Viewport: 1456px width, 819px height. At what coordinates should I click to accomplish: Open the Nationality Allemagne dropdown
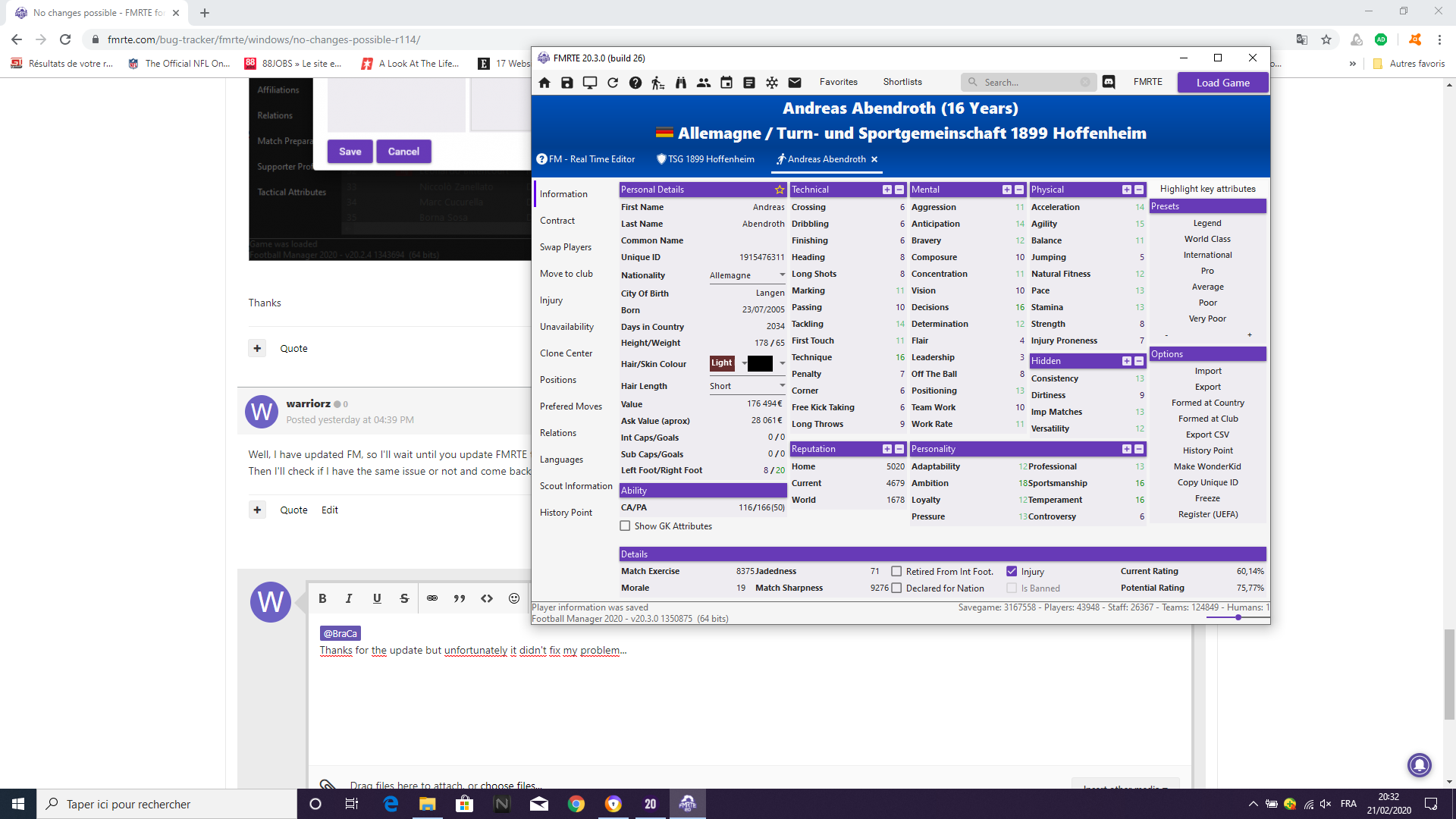(747, 275)
